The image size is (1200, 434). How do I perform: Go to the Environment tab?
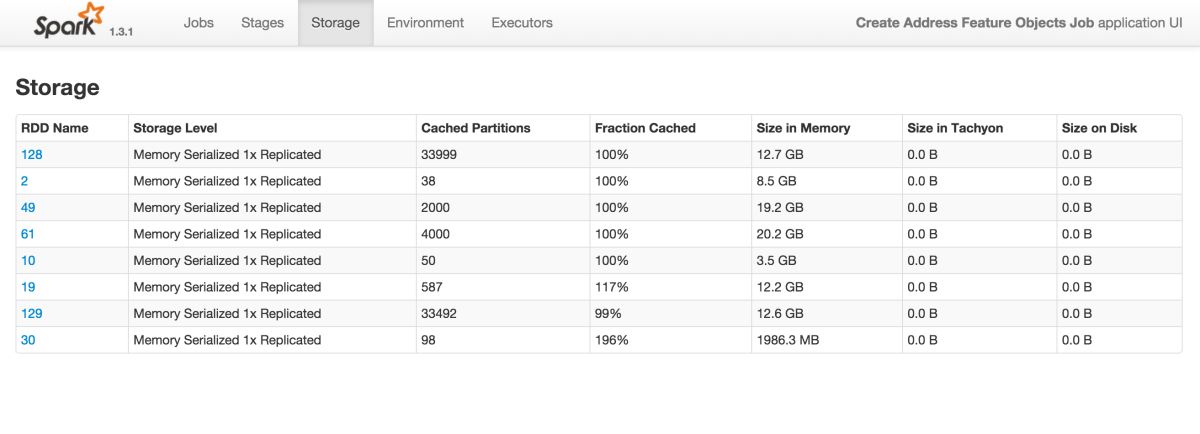point(425,22)
